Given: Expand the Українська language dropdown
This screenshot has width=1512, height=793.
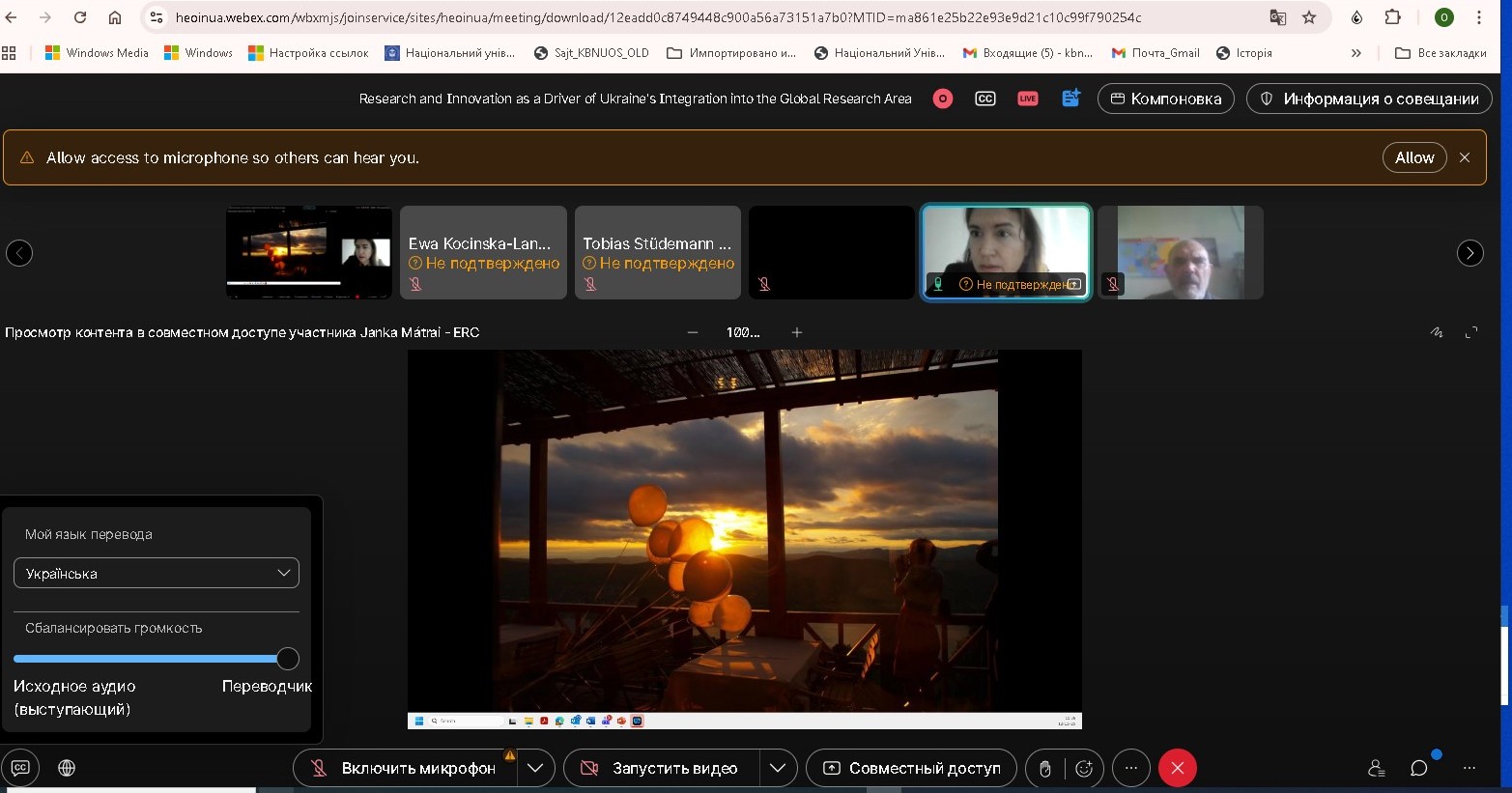Looking at the screenshot, I should coord(157,573).
